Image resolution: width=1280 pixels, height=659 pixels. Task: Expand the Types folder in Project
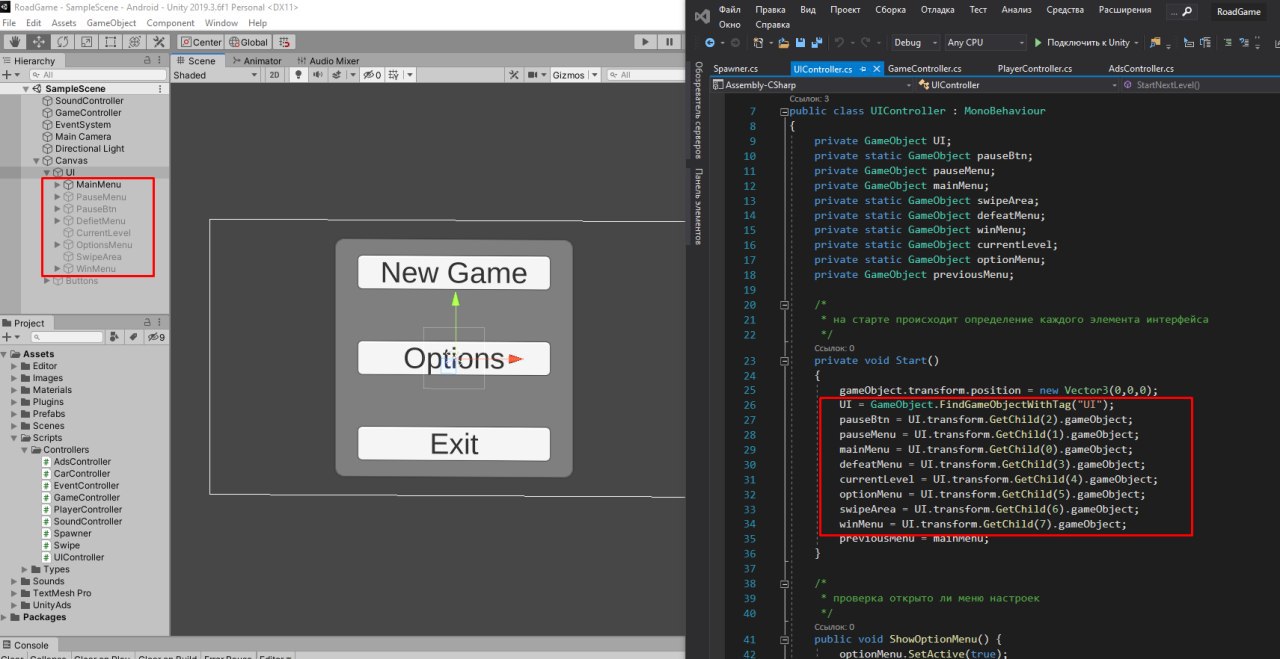25,570
